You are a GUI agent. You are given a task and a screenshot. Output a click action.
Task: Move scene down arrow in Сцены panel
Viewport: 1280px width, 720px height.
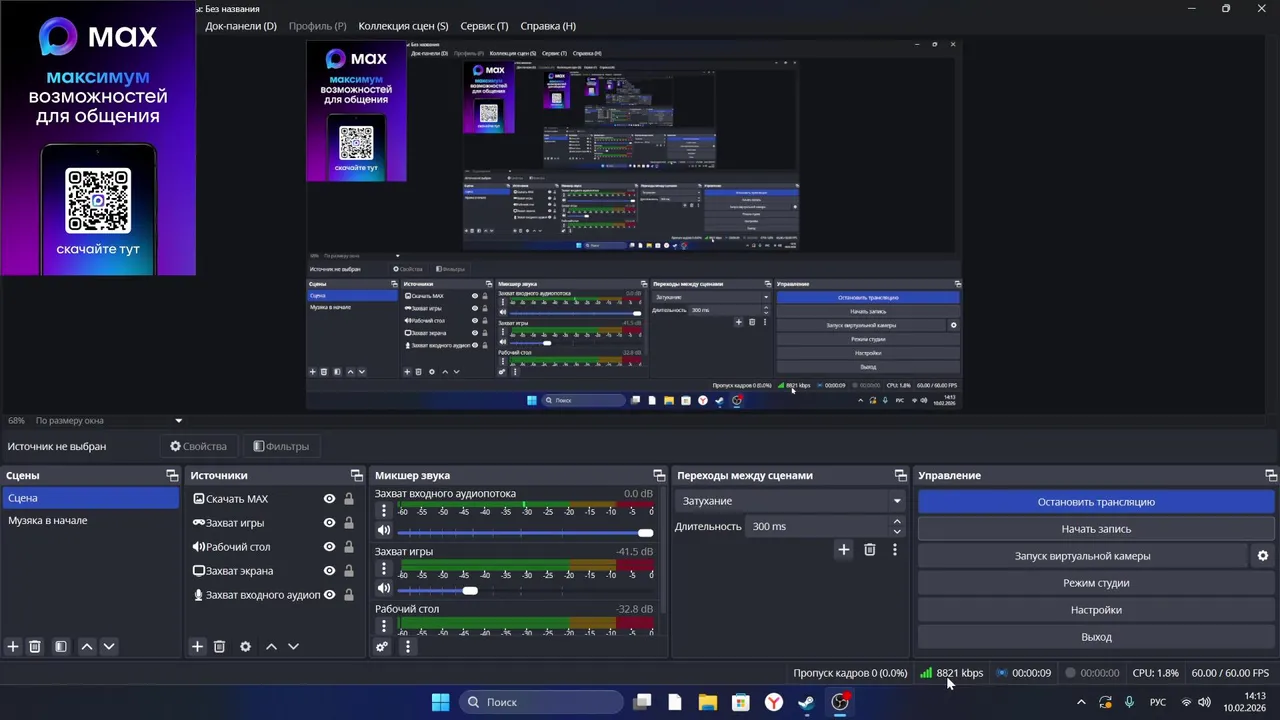pyautogui.click(x=109, y=647)
